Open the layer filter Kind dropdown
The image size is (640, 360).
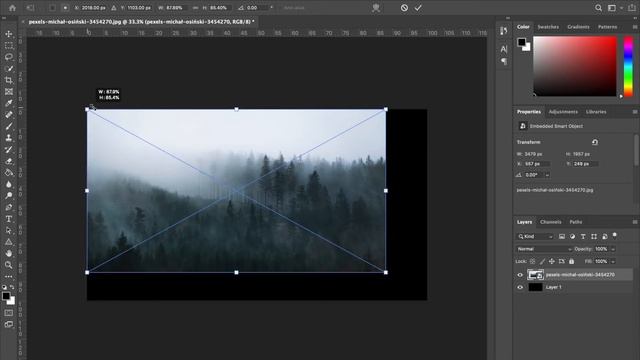535,237
